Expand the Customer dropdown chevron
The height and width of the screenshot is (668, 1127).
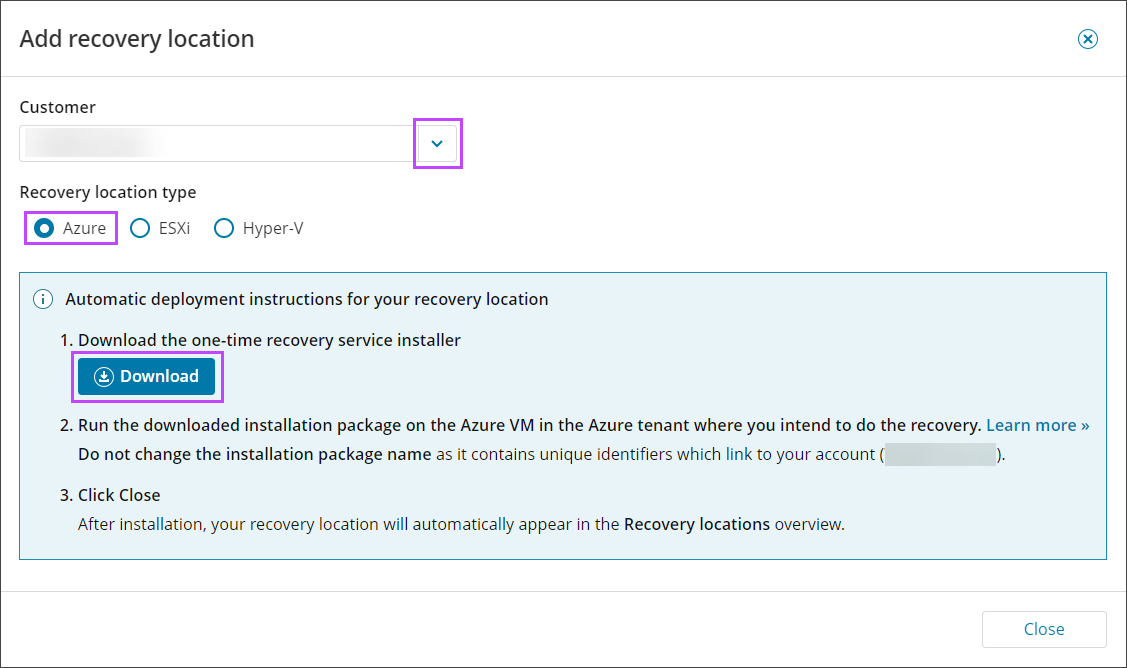click(x=437, y=144)
